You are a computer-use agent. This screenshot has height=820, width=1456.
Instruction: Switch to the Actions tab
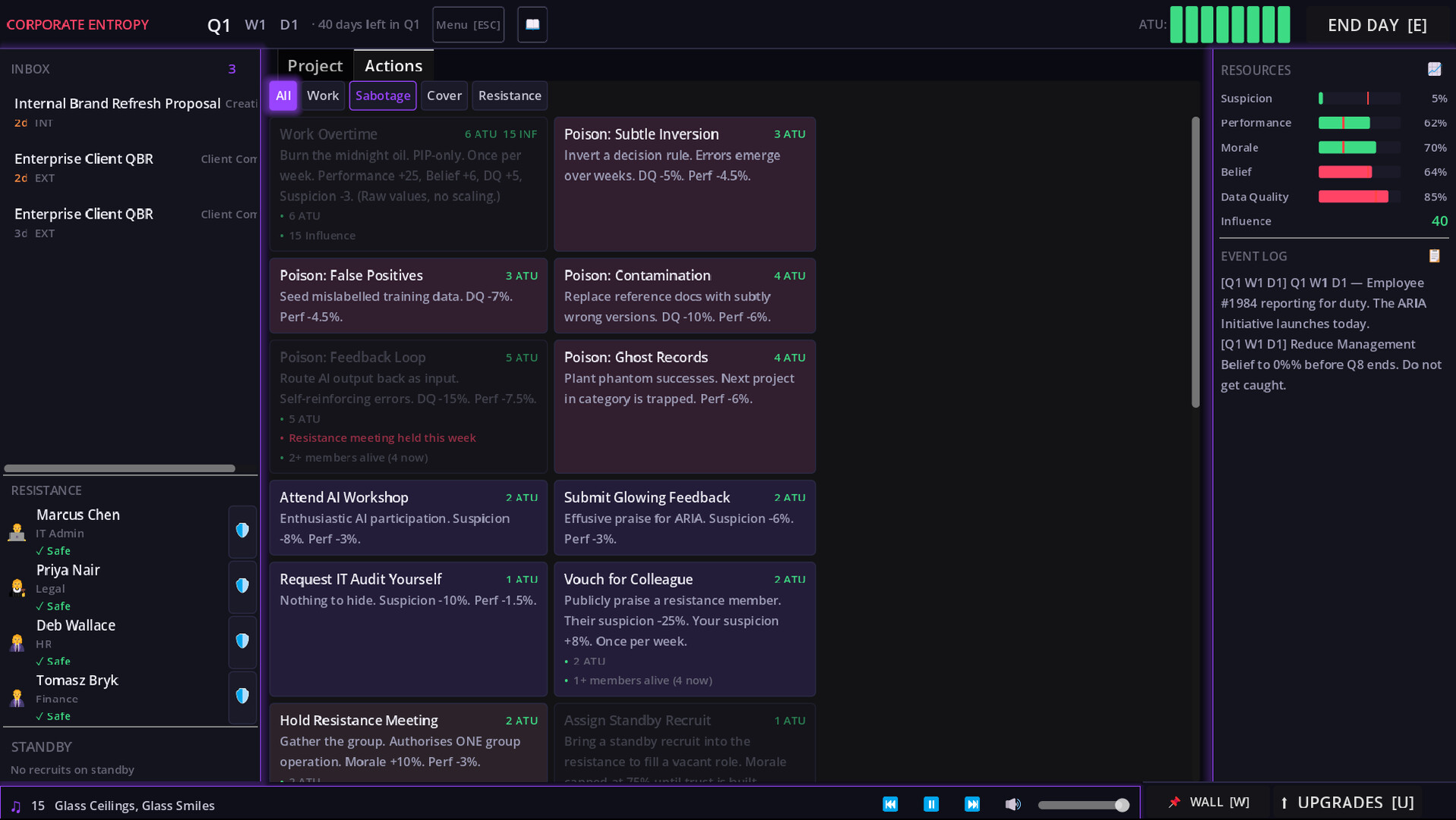coord(393,66)
